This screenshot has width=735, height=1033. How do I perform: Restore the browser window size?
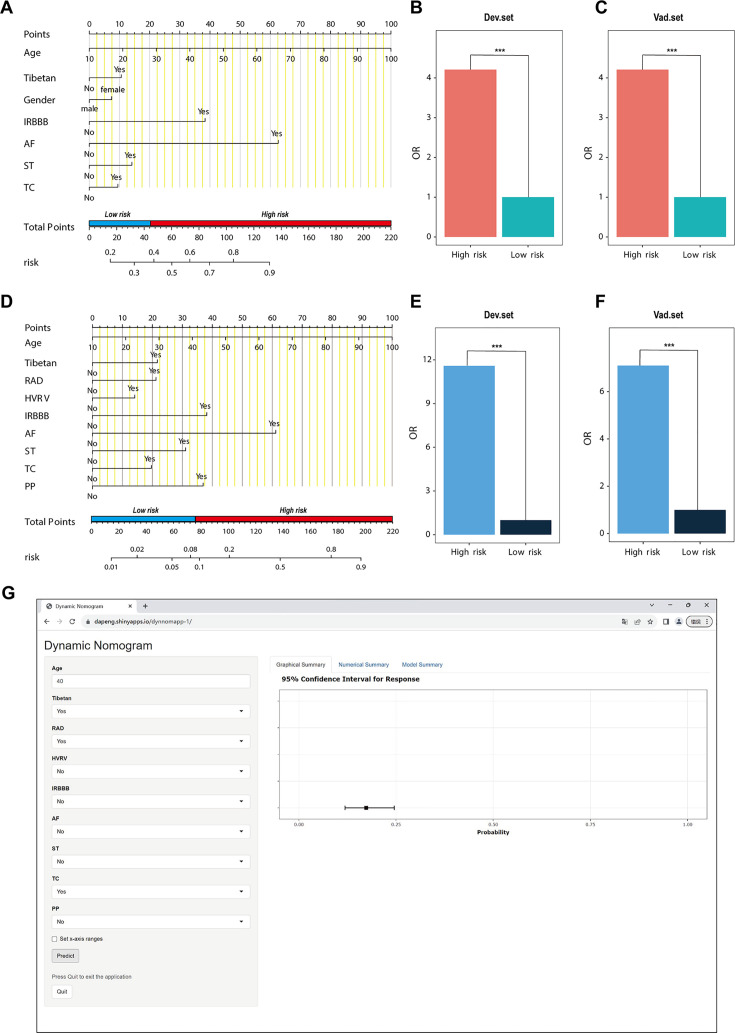[688, 605]
